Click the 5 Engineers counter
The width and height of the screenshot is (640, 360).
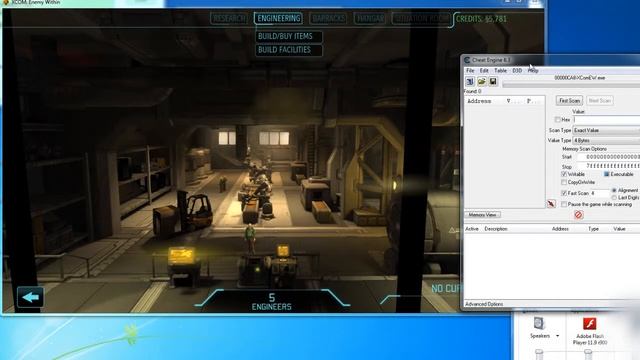coord(272,302)
